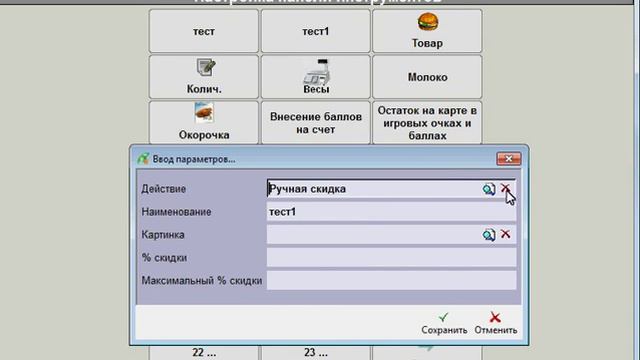Click the Товар button with burger icon
Screen dimensions: 640x360
point(427,31)
